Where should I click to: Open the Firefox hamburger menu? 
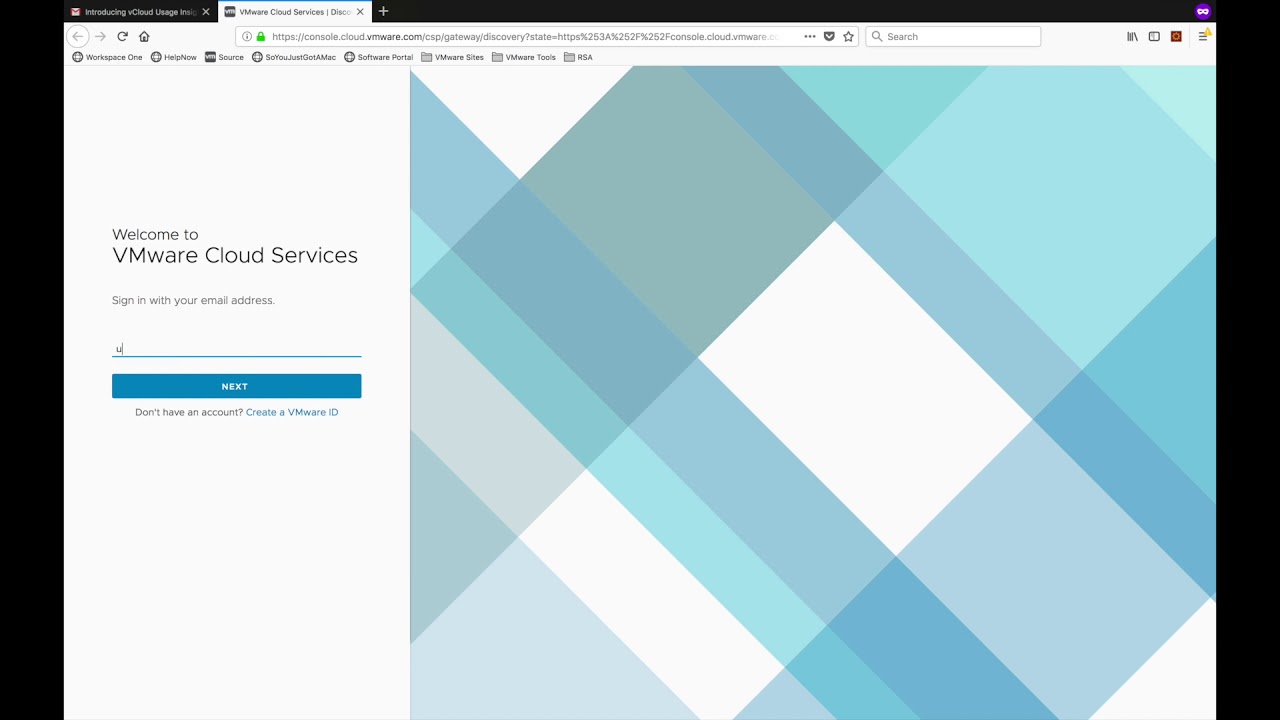point(1204,36)
